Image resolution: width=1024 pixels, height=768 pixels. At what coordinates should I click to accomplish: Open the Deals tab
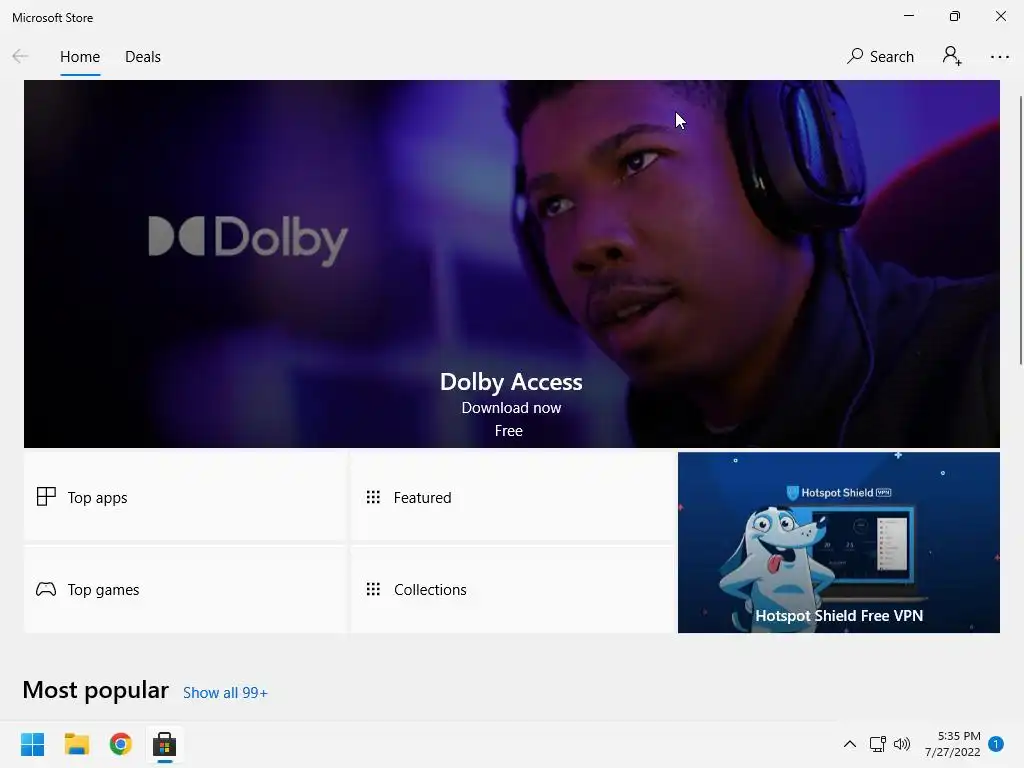[142, 57]
